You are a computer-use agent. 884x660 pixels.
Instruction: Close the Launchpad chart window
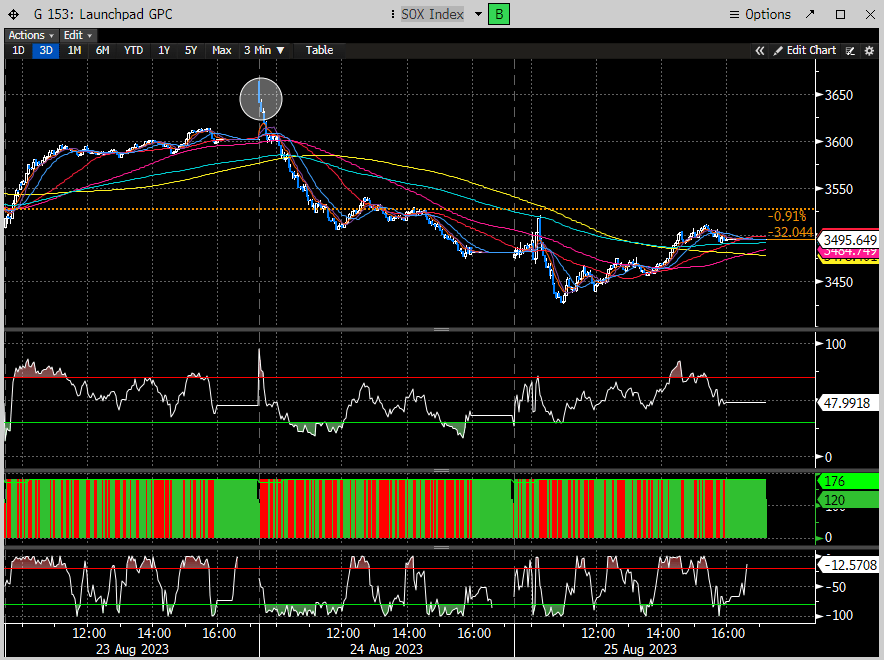pyautogui.click(x=870, y=14)
